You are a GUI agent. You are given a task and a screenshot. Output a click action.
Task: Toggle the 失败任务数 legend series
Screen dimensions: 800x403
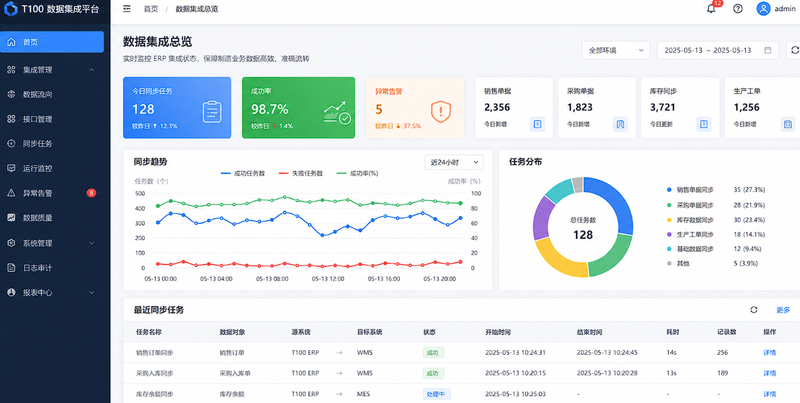301,173
